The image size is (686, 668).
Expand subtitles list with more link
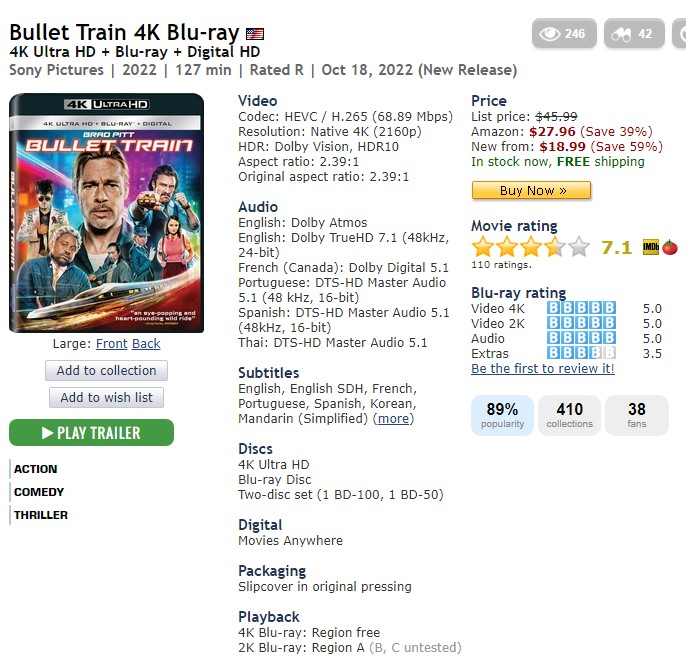pyautogui.click(x=393, y=419)
